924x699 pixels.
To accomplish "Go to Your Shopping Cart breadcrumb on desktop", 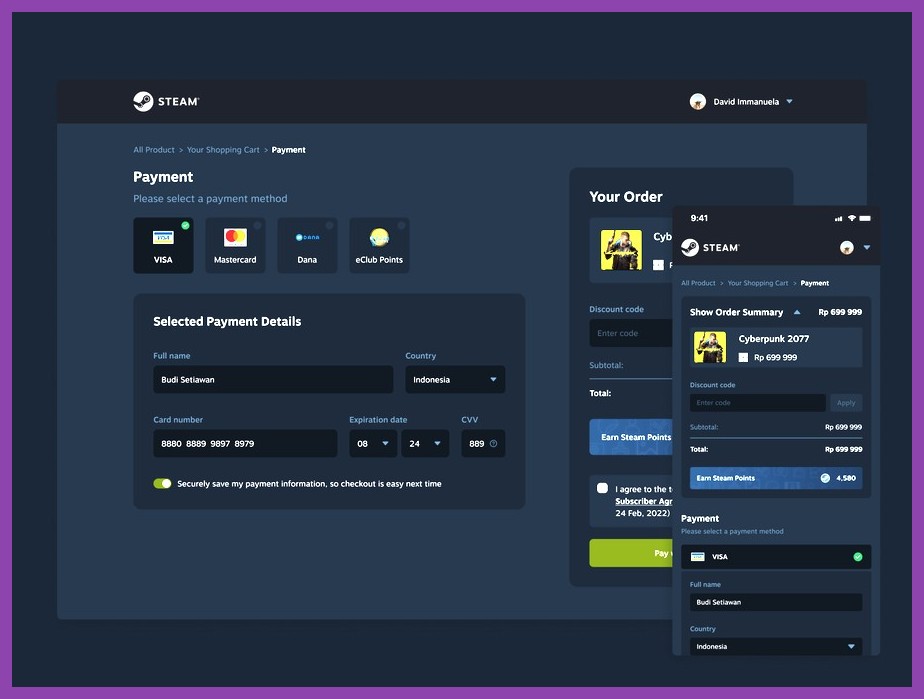I will pyautogui.click(x=223, y=150).
